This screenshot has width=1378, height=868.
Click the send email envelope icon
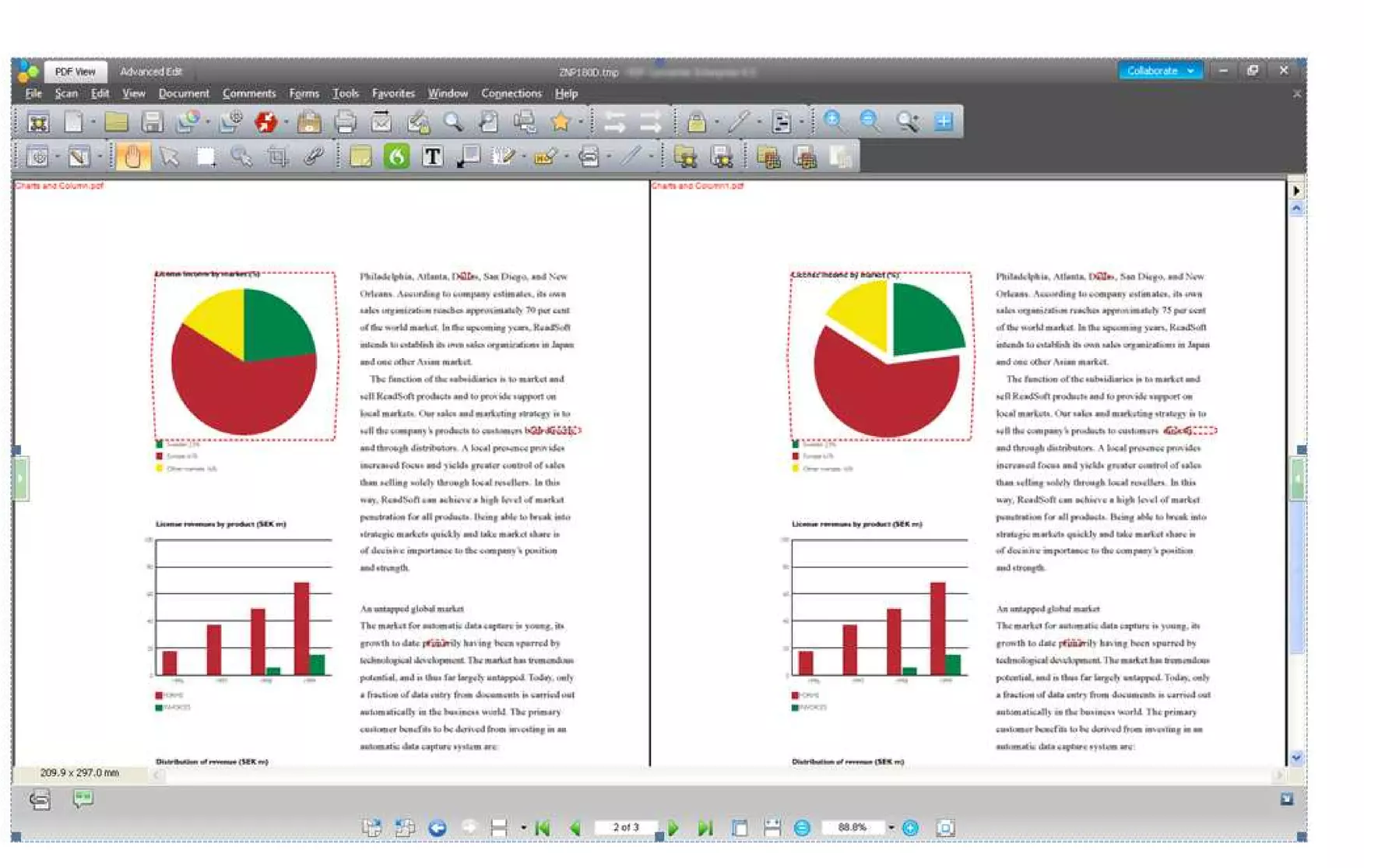click(x=381, y=121)
